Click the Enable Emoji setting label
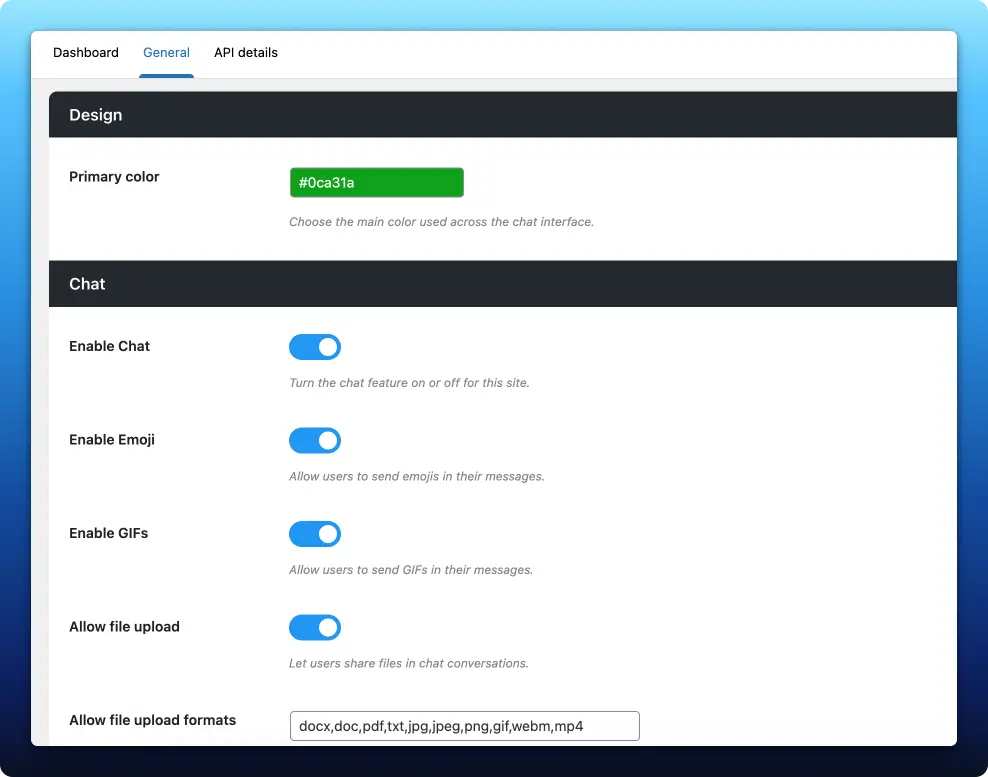The height and width of the screenshot is (777, 988). point(111,439)
